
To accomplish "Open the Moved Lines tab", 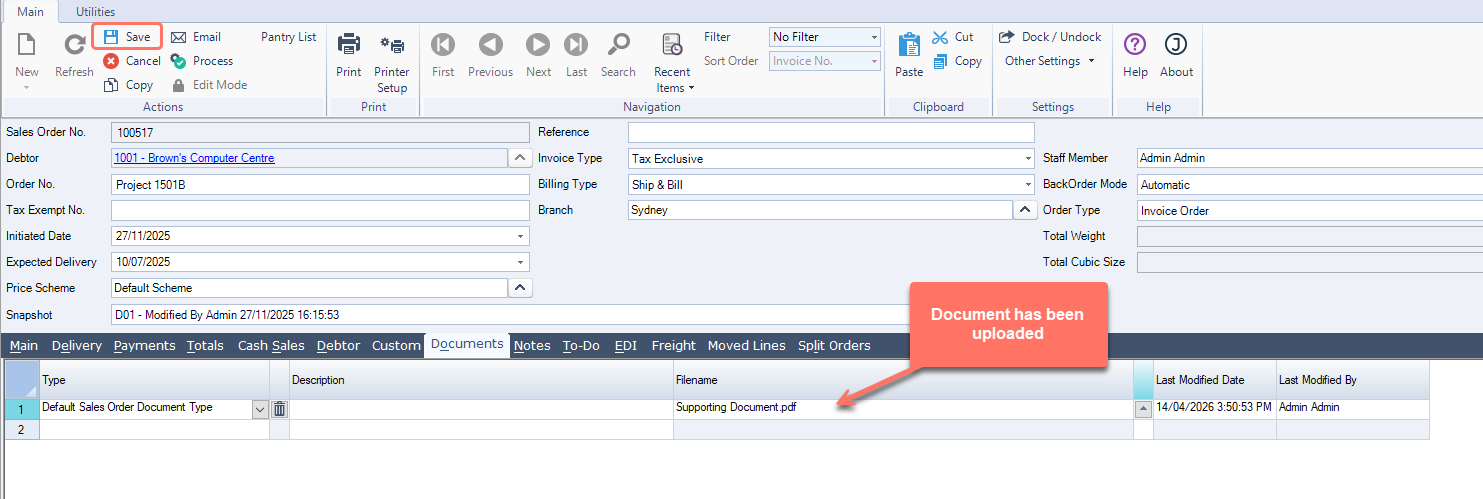I will point(747,345).
